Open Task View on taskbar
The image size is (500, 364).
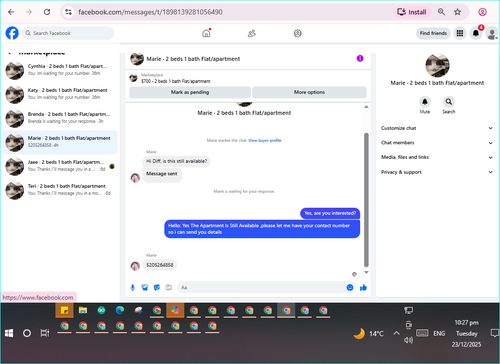pyautogui.click(x=45, y=333)
